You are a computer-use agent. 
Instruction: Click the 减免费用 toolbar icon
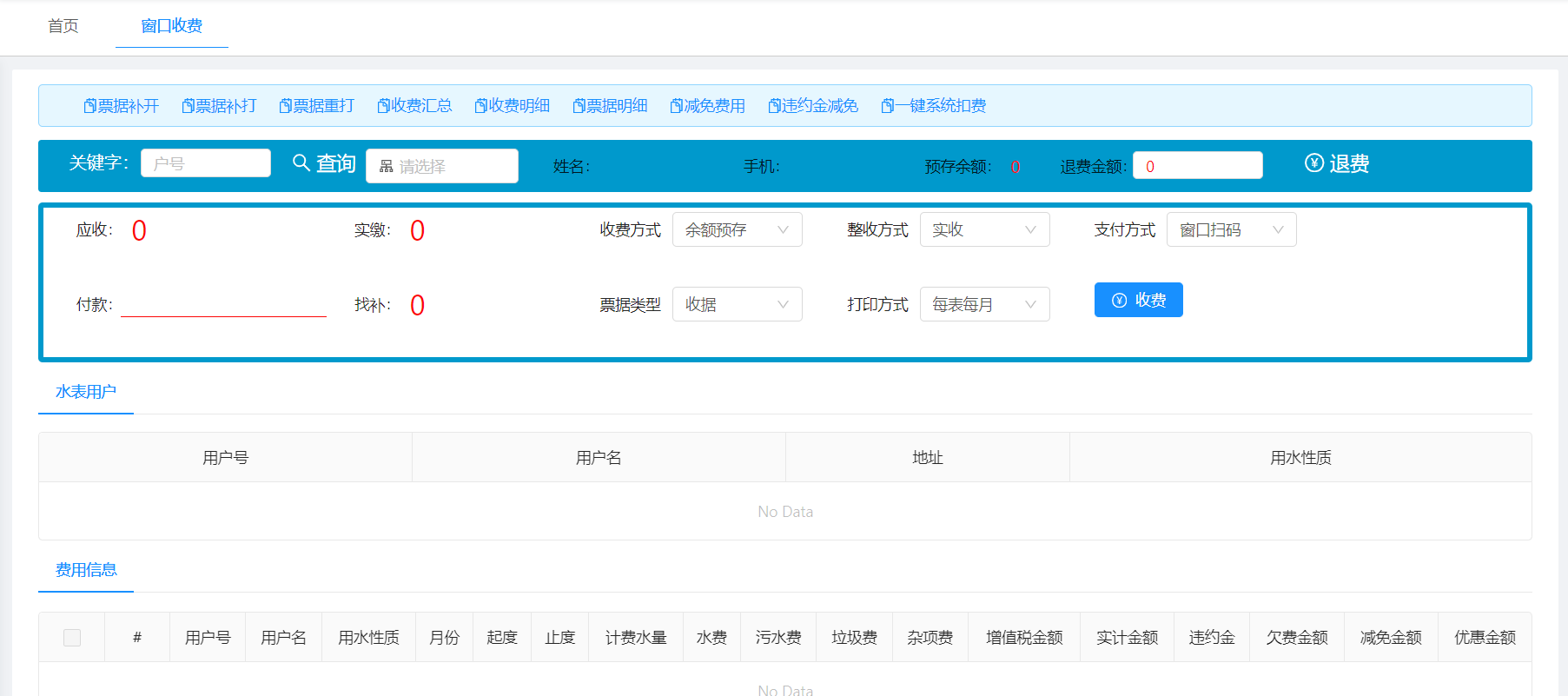(x=676, y=106)
